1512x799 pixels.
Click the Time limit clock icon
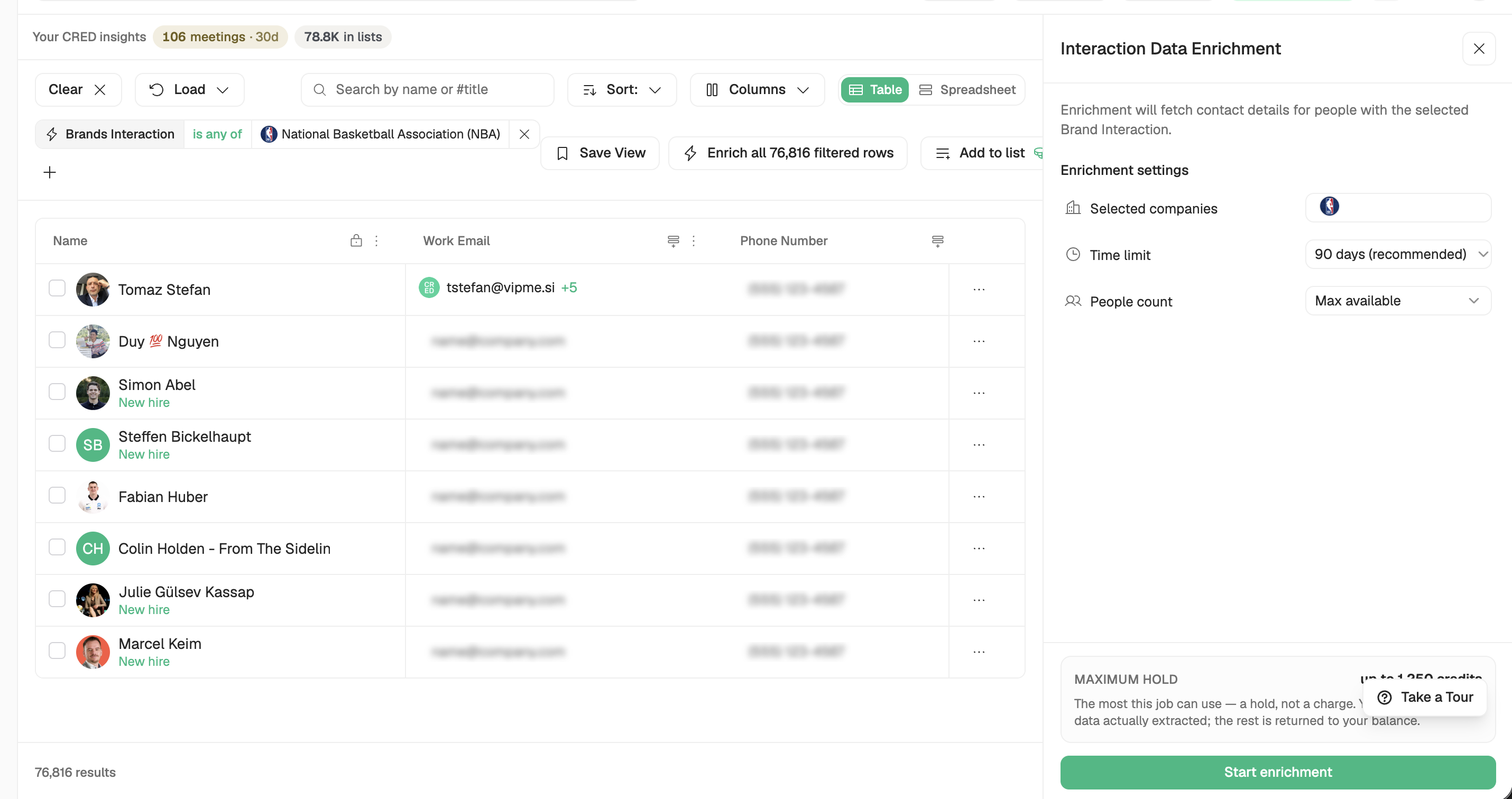1072,254
